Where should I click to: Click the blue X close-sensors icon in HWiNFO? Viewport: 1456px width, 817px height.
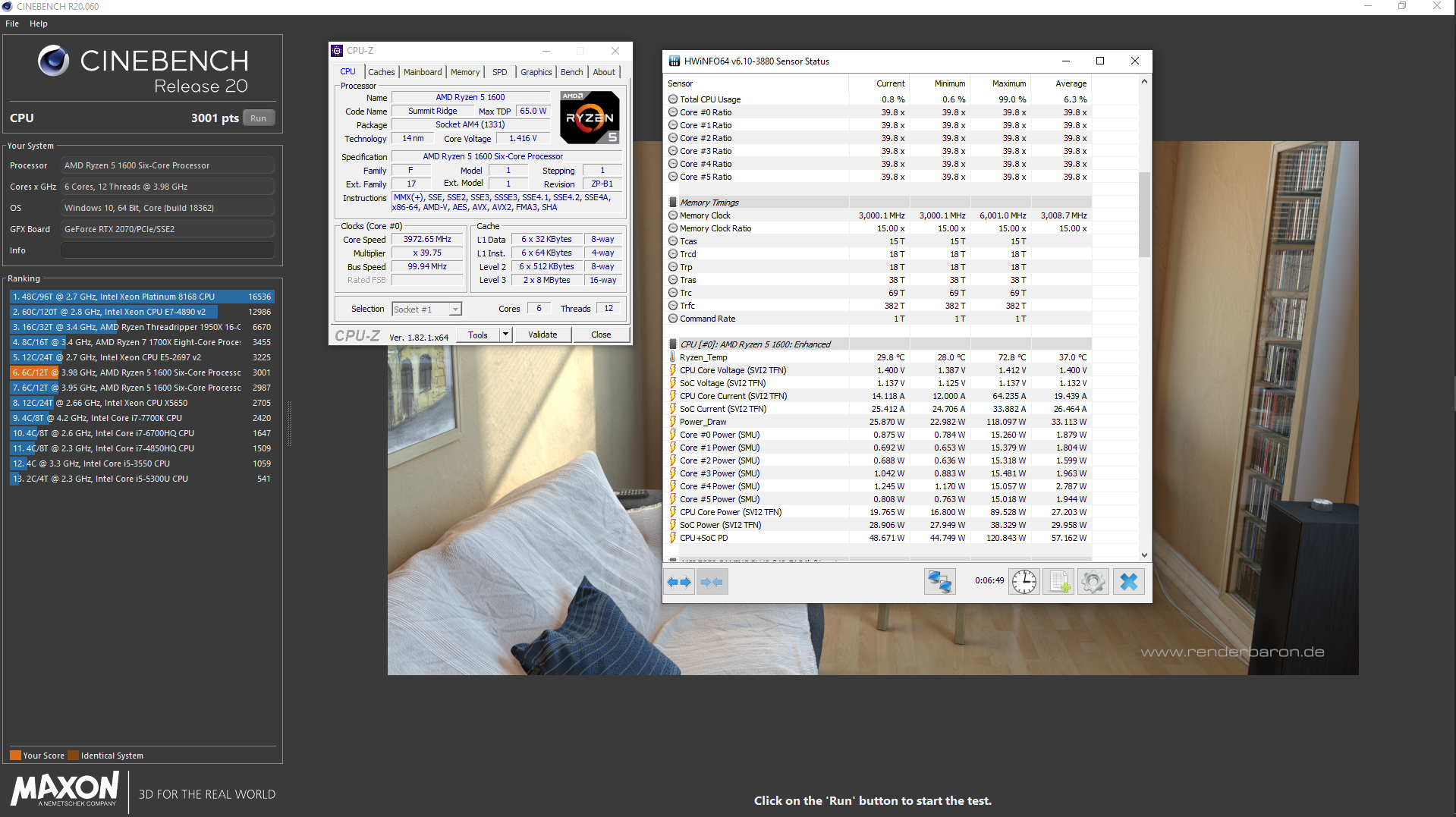[x=1129, y=582]
